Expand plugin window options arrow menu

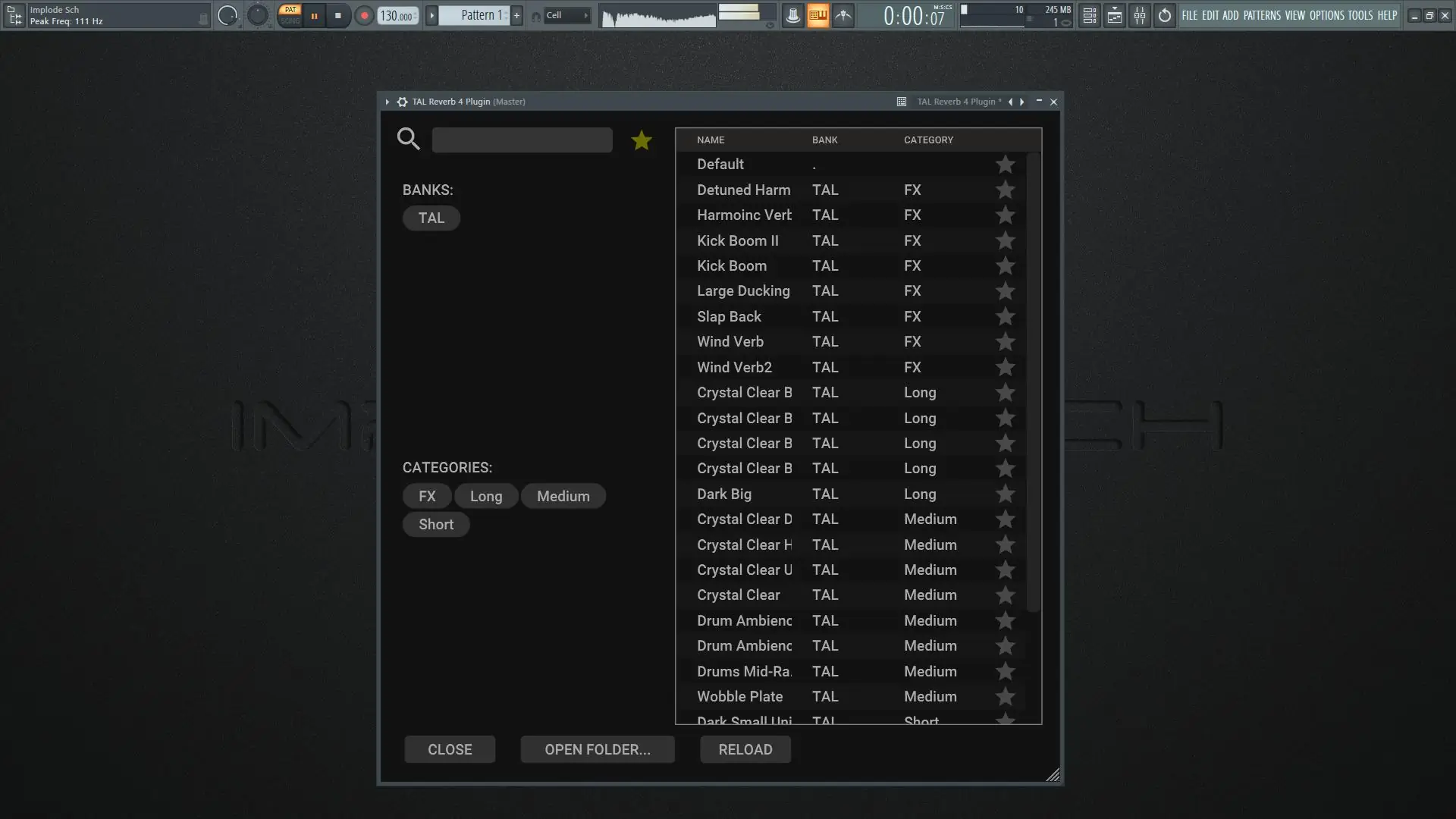click(387, 102)
